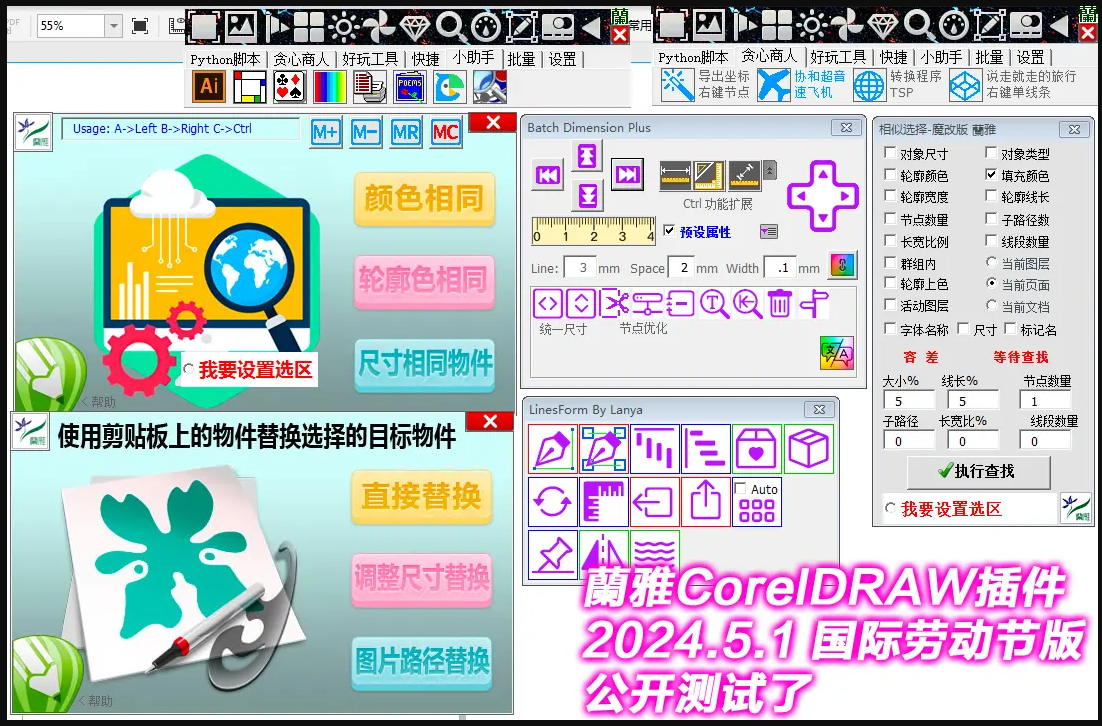Select the angle triangle ruler dimension icon

click(709, 176)
